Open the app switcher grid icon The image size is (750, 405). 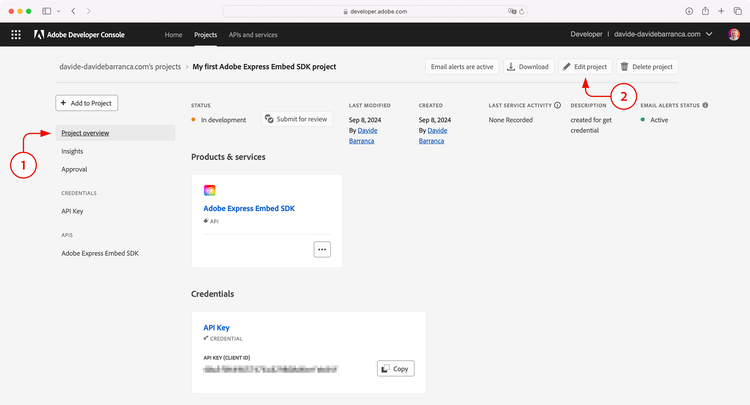[x=15, y=34]
